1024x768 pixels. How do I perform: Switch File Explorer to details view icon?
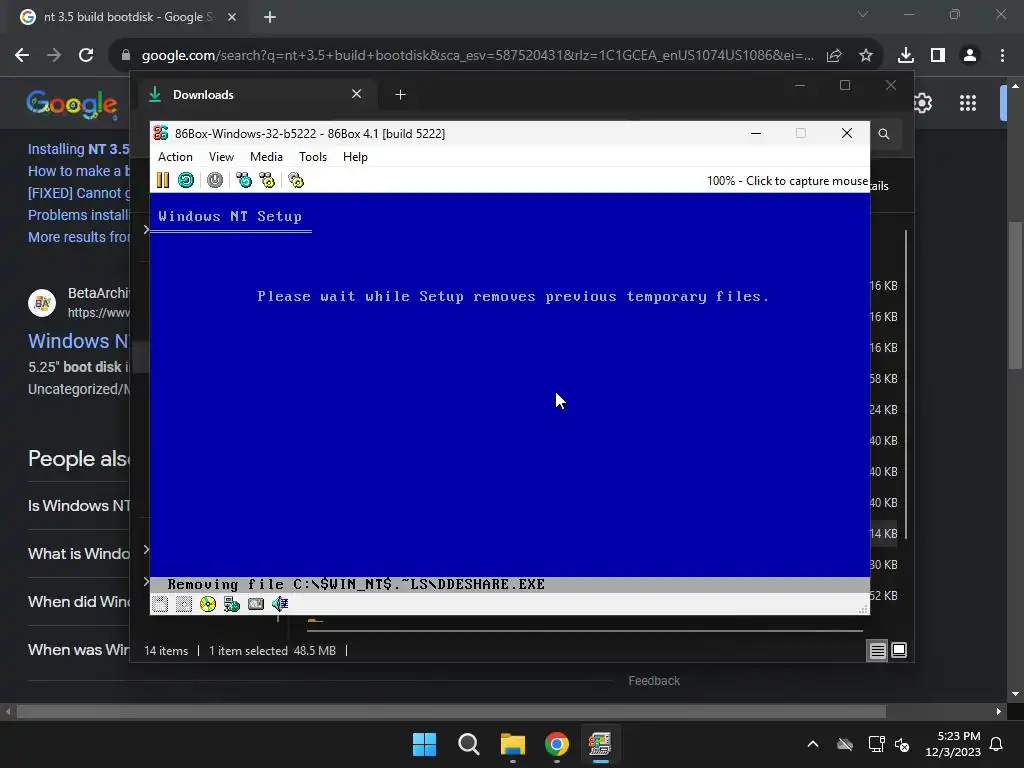[x=877, y=650]
